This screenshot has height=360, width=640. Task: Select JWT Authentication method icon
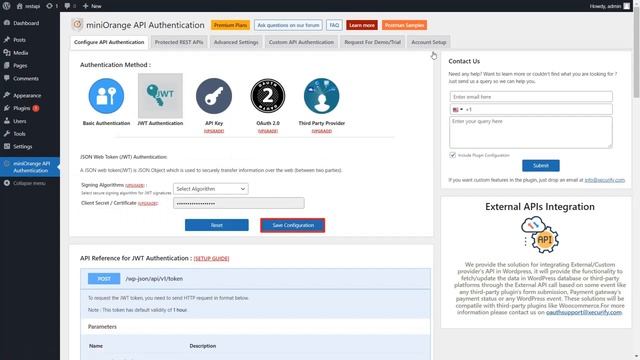point(160,96)
